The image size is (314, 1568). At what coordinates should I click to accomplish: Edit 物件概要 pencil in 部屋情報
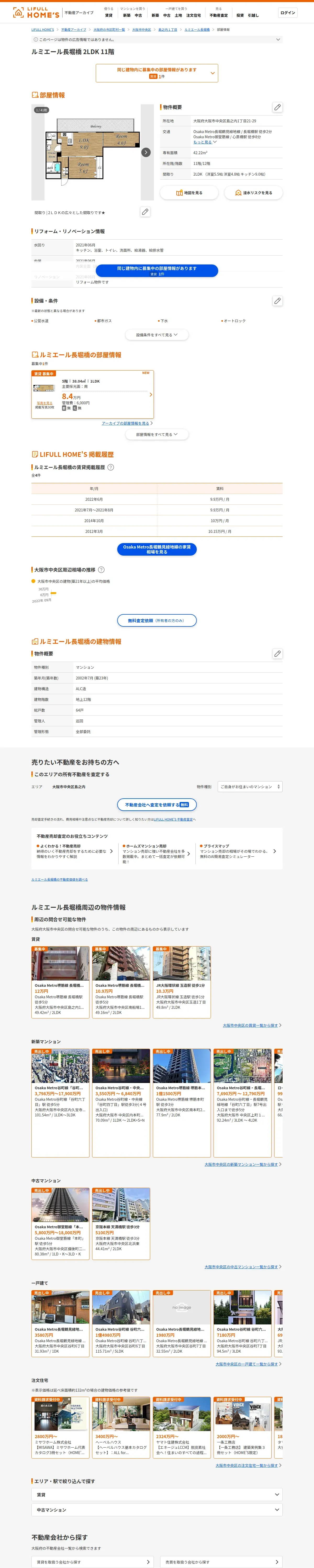coord(277,107)
